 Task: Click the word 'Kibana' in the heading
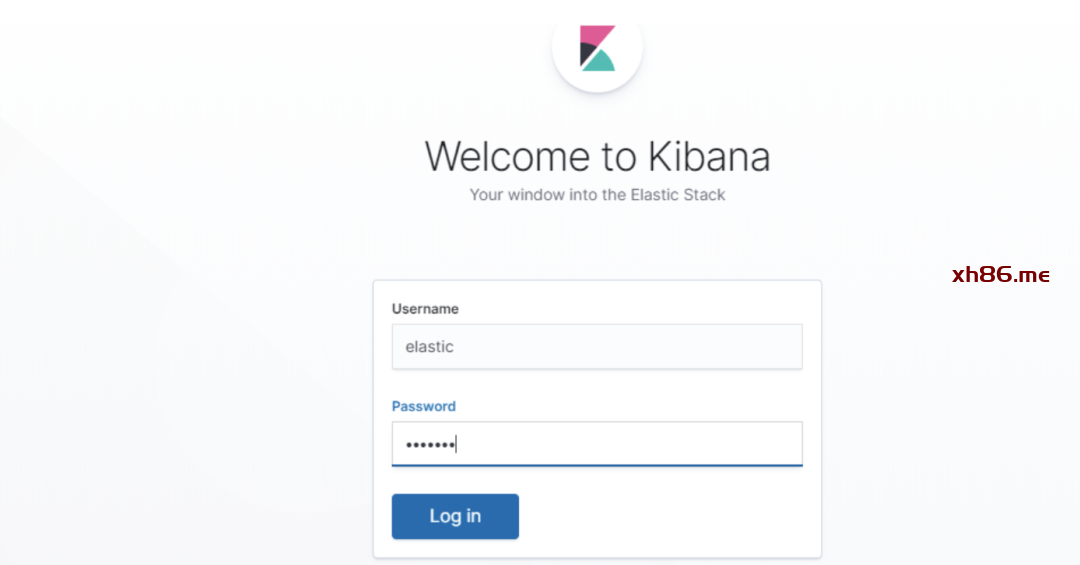tap(708, 157)
